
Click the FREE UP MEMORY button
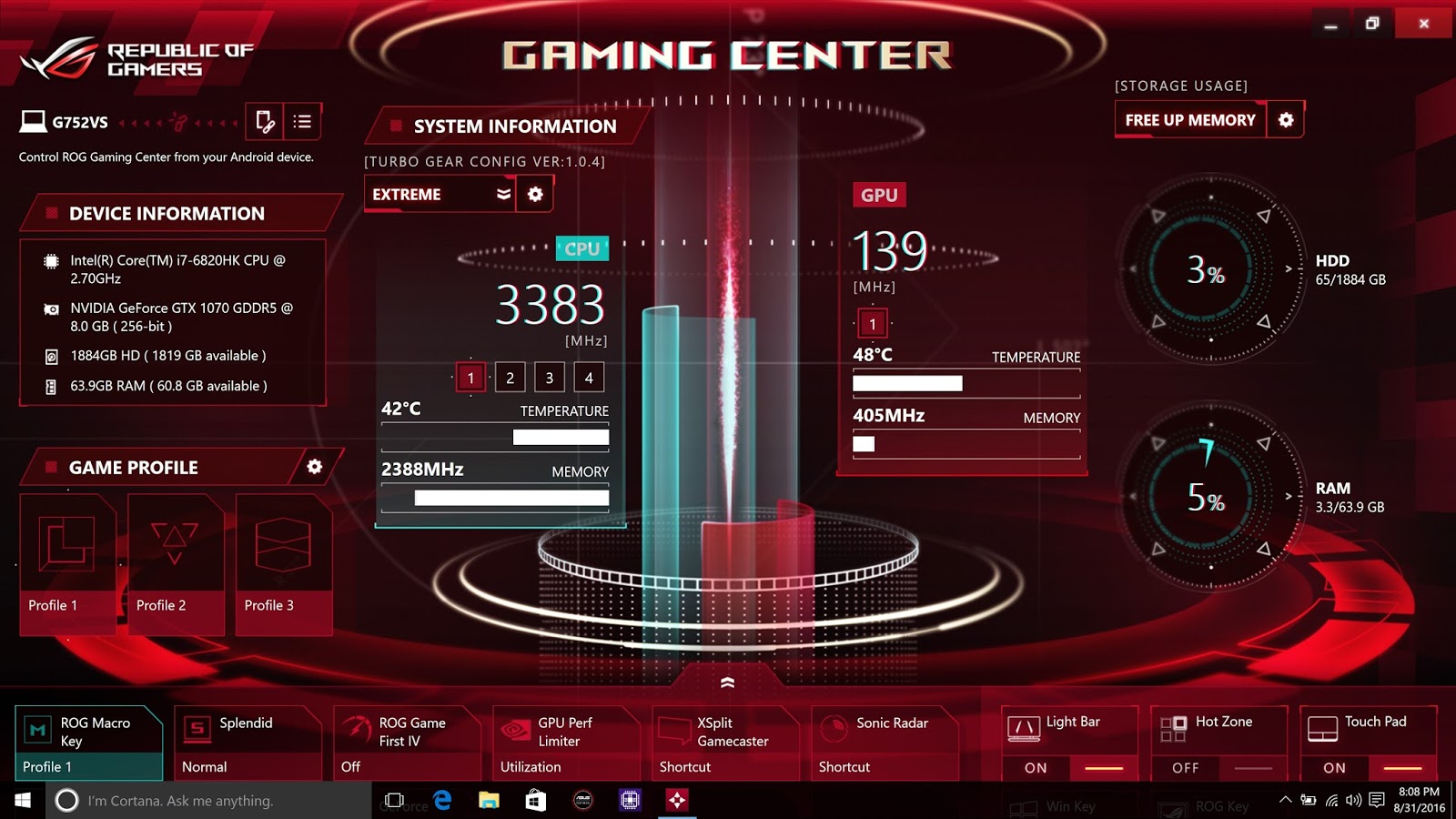pos(1190,120)
